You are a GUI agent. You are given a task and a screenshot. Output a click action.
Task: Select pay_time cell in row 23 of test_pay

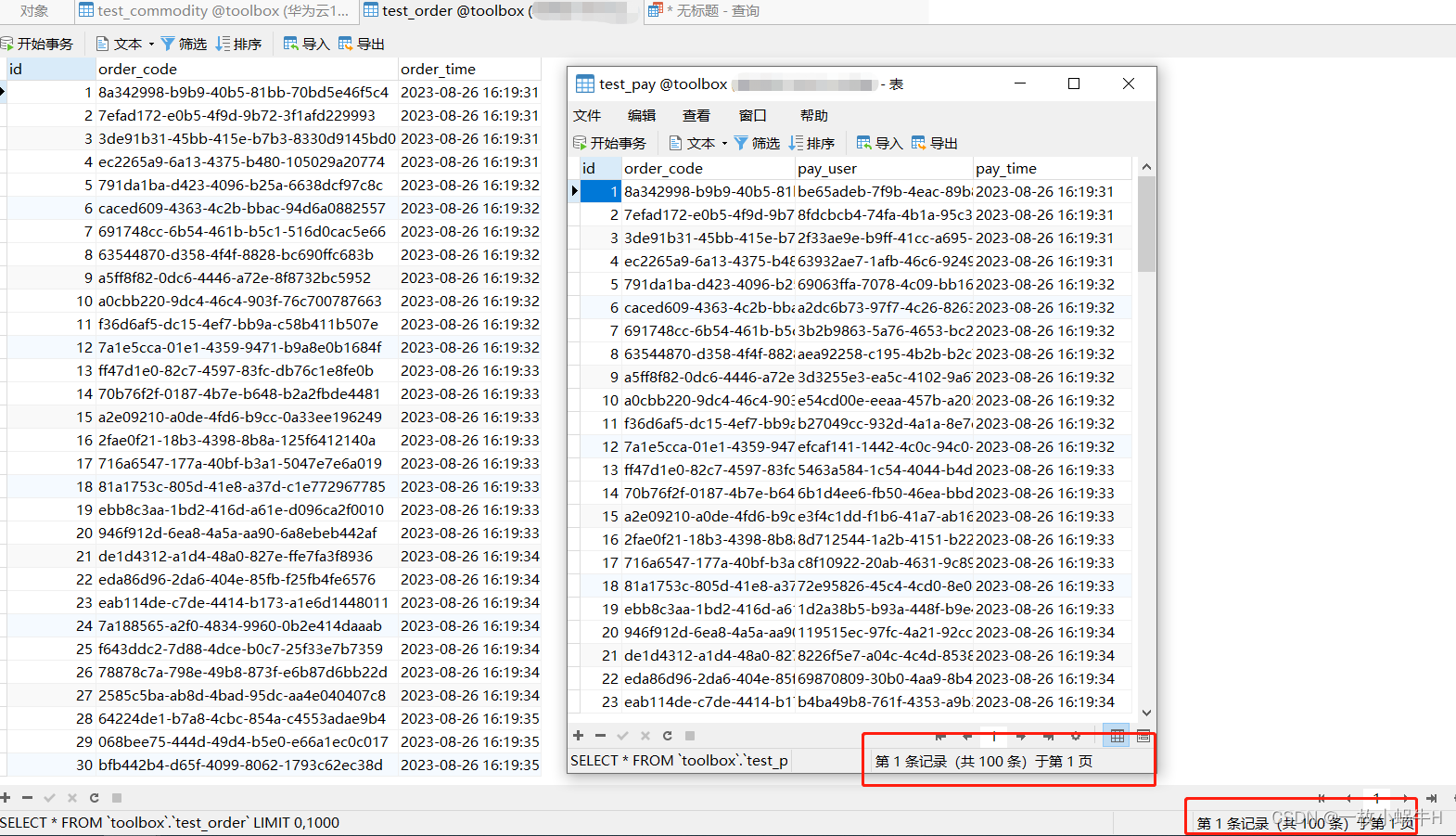1052,701
